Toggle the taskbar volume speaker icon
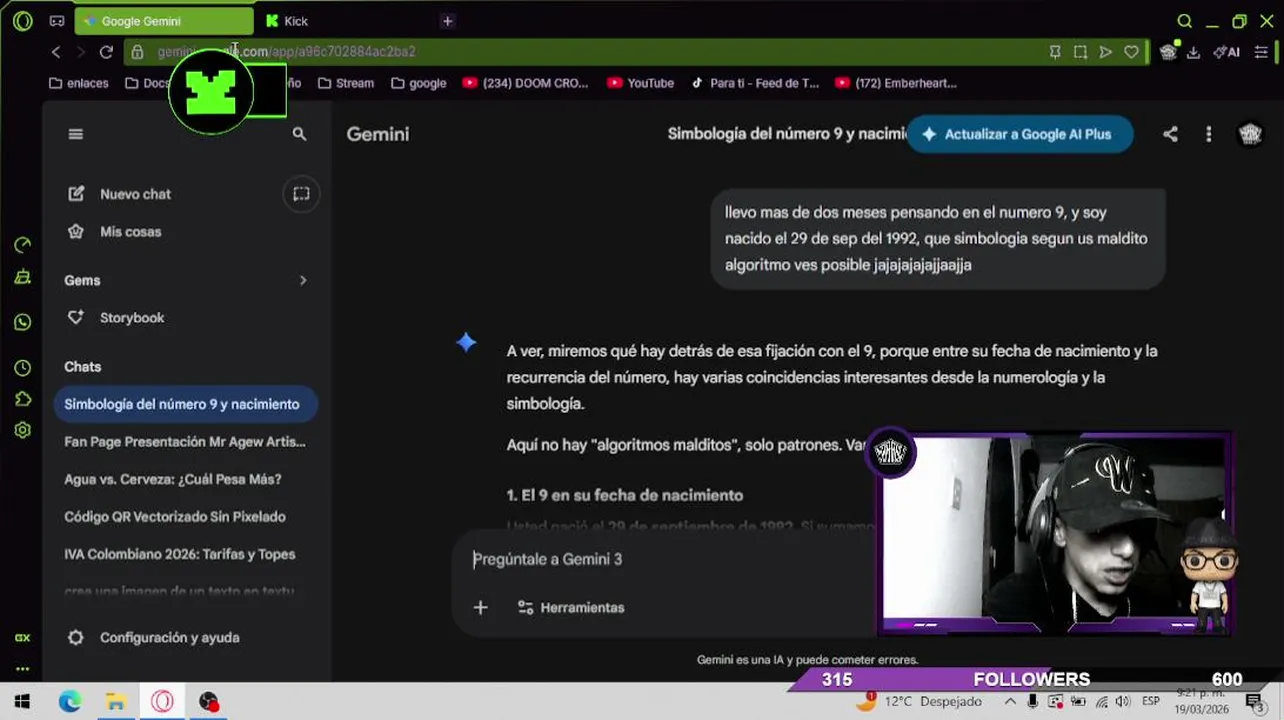This screenshot has width=1284, height=720. 1123,702
